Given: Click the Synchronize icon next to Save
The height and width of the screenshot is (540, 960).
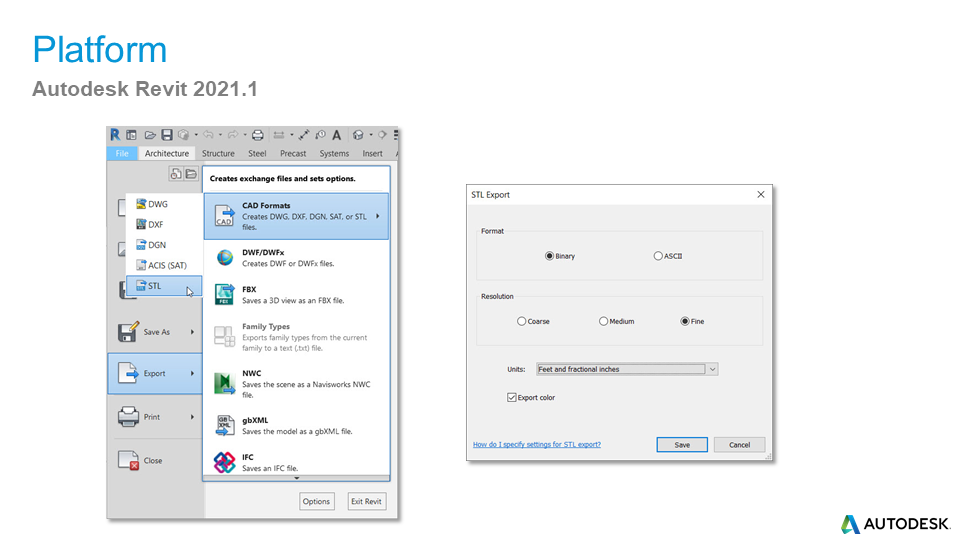Looking at the screenshot, I should [183, 135].
